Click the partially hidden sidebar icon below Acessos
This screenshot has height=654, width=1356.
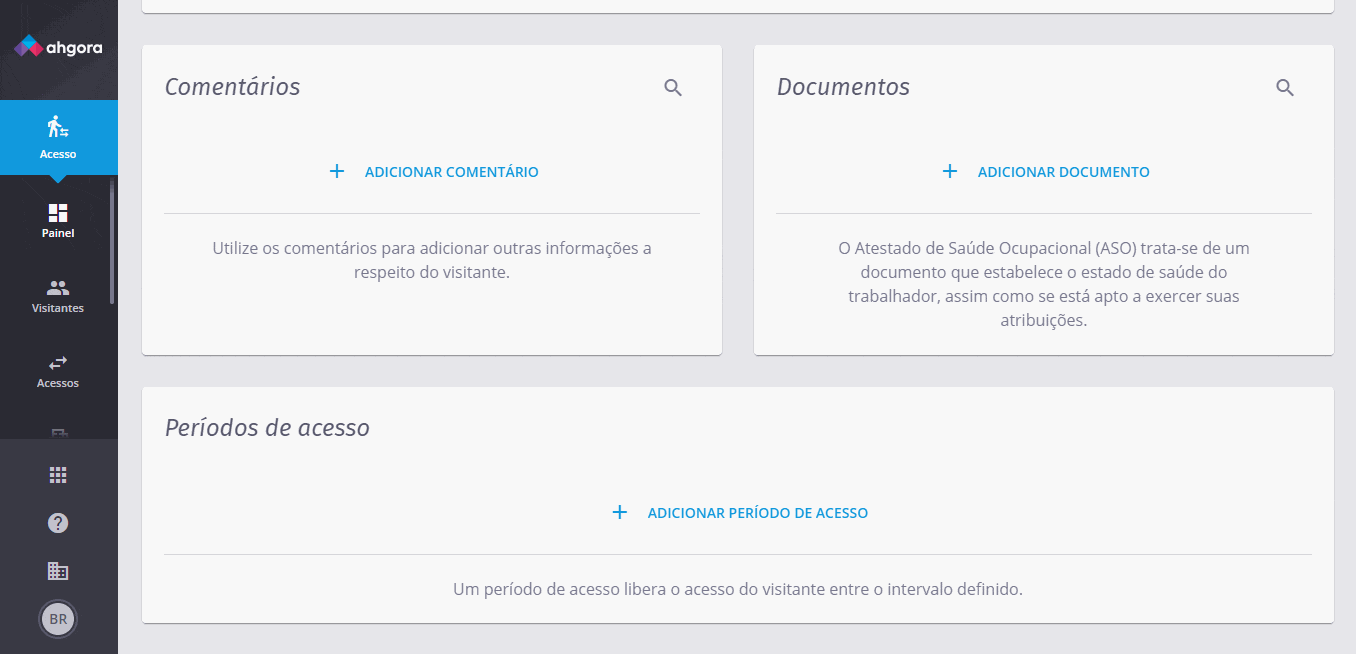pos(58,433)
